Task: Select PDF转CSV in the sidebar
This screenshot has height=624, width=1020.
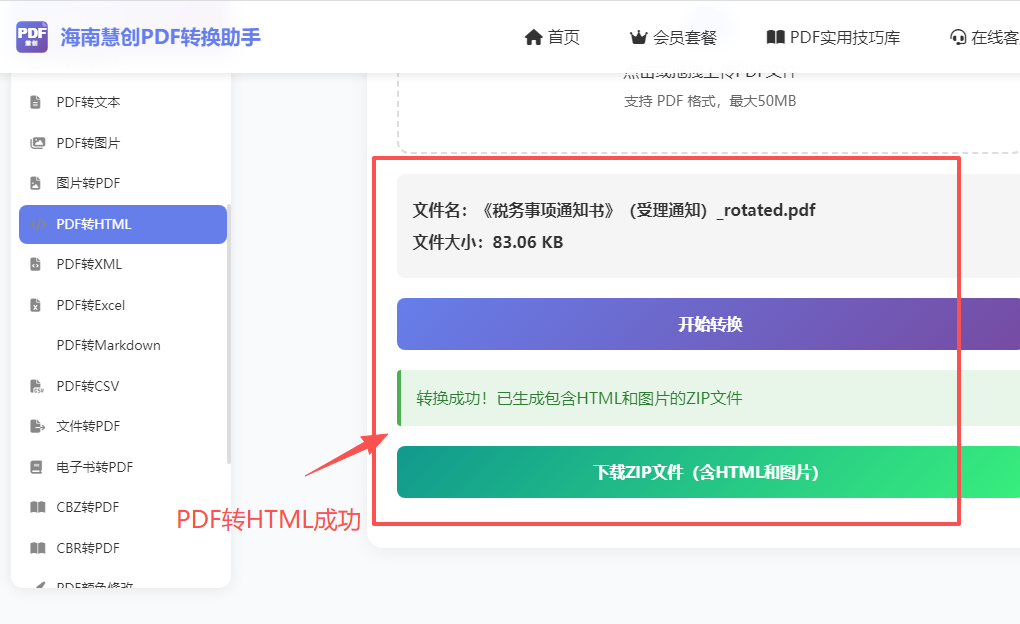Action: 123,386
